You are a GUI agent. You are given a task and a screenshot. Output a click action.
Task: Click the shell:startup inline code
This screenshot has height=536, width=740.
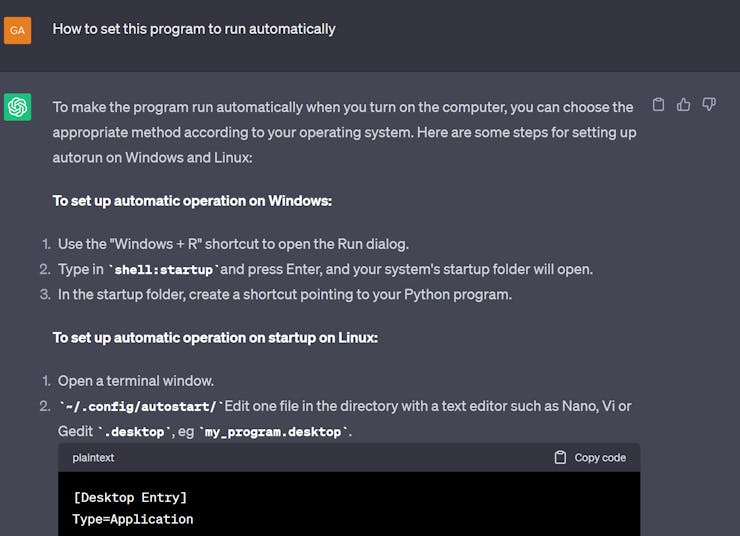tap(162, 270)
